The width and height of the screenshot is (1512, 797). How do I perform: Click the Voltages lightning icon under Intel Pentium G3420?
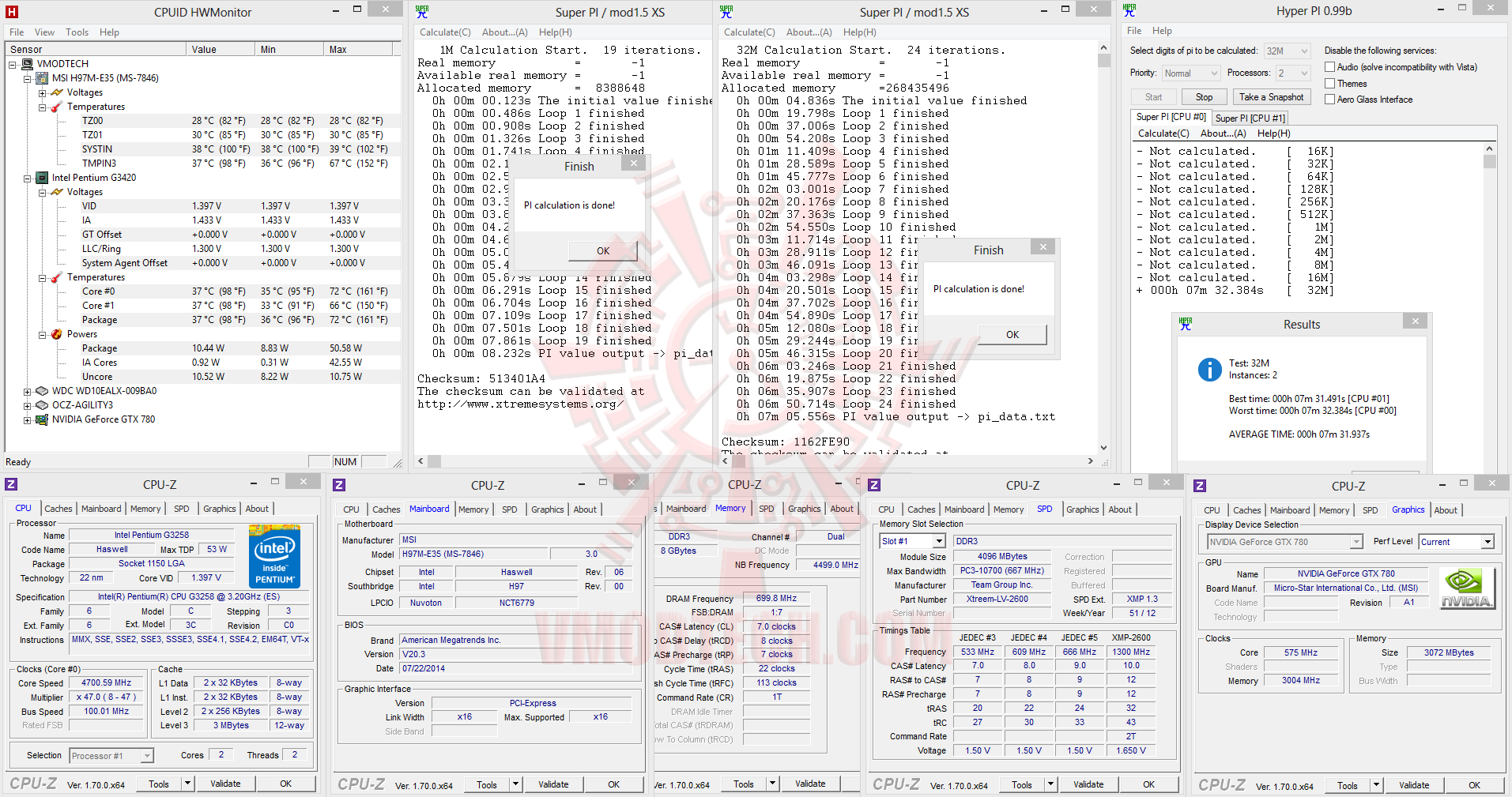[57, 192]
